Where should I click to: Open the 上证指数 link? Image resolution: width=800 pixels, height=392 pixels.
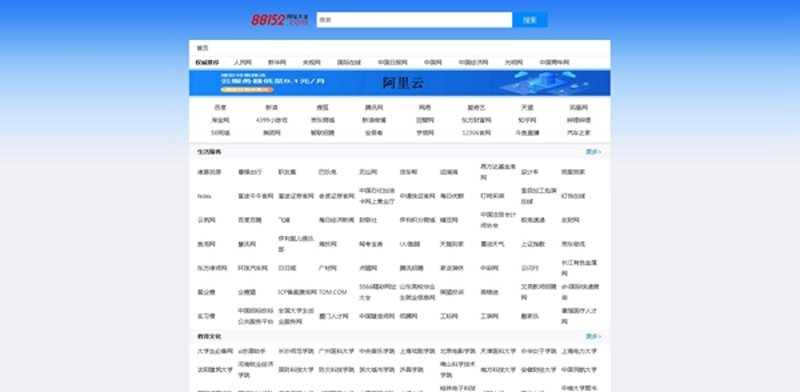(x=533, y=244)
